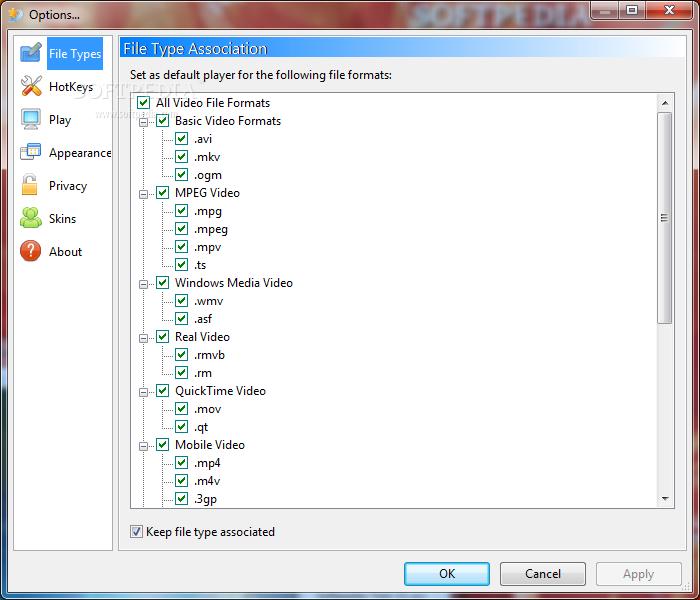700x600 pixels.
Task: Toggle the .rm checkbox
Action: point(181,373)
